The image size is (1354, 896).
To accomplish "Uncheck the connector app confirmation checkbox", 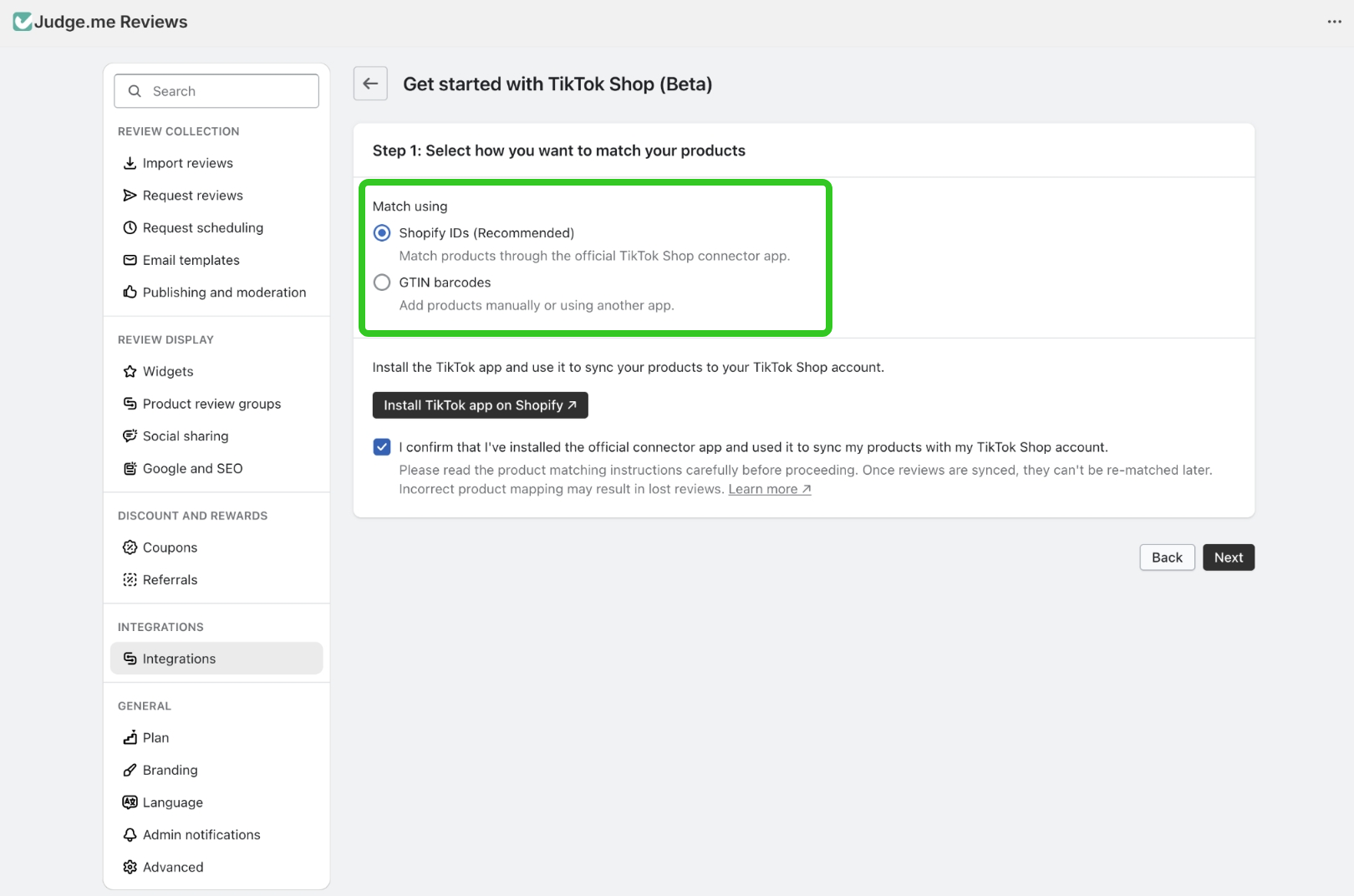I will click(x=382, y=447).
